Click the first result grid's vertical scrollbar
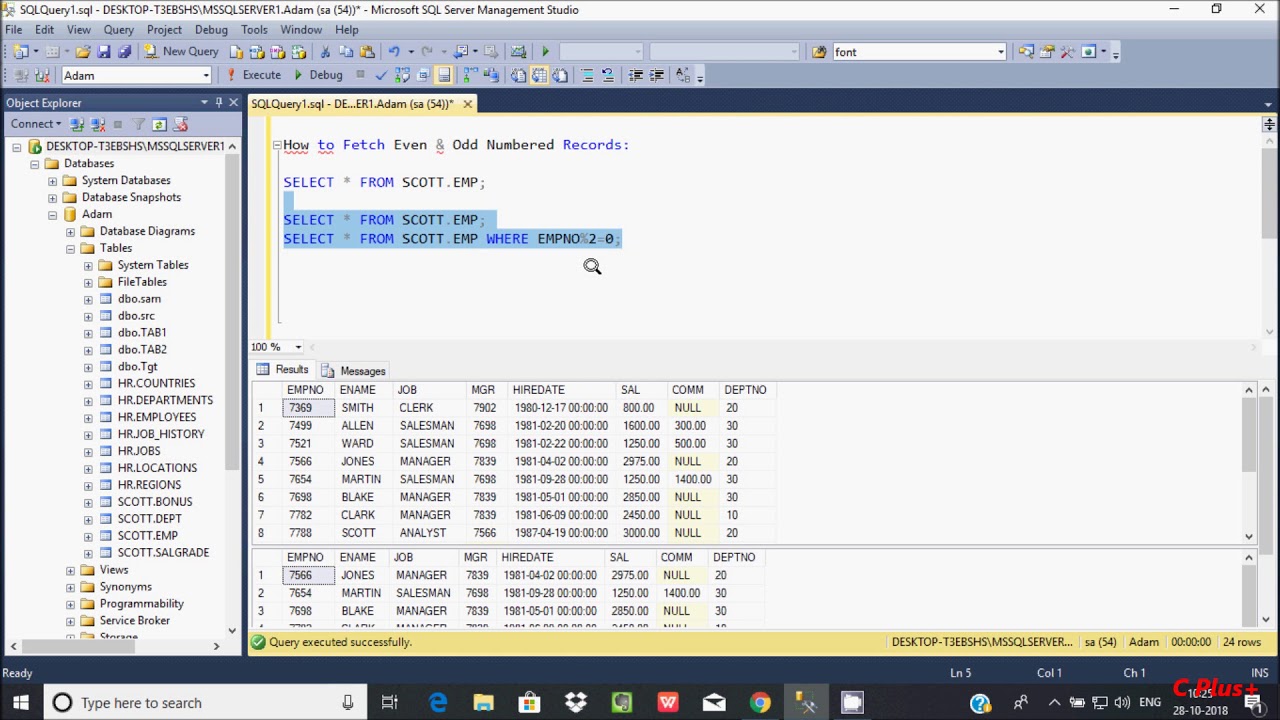The height and width of the screenshot is (720, 1280). (1249, 463)
